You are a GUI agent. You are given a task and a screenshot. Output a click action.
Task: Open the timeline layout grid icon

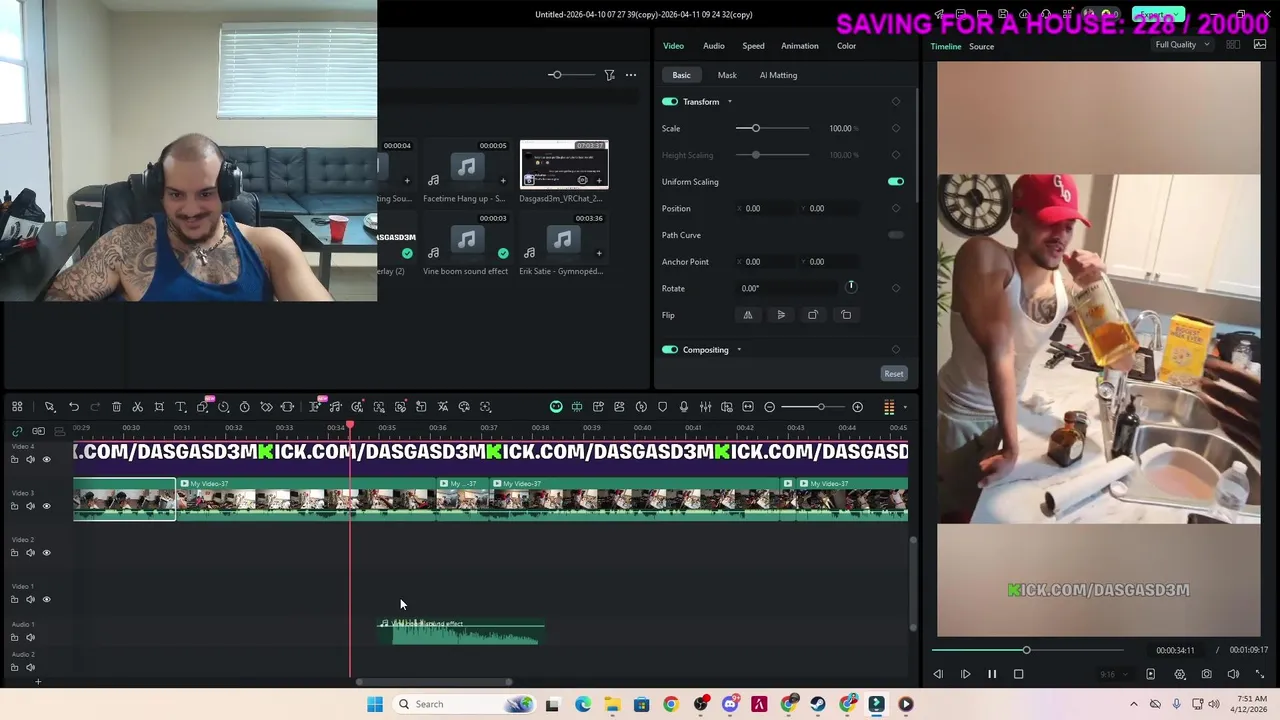click(x=17, y=407)
